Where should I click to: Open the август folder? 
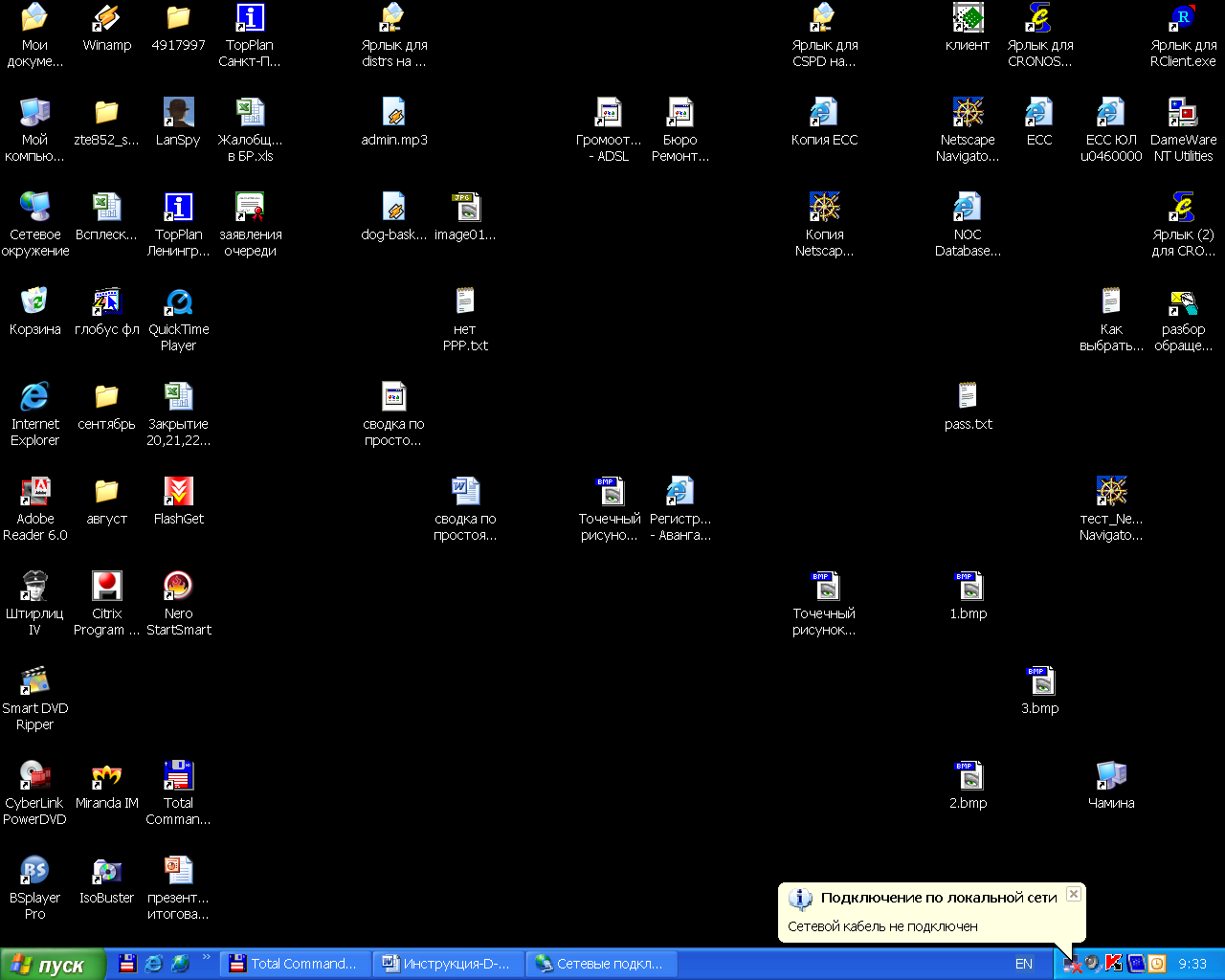[x=106, y=501]
